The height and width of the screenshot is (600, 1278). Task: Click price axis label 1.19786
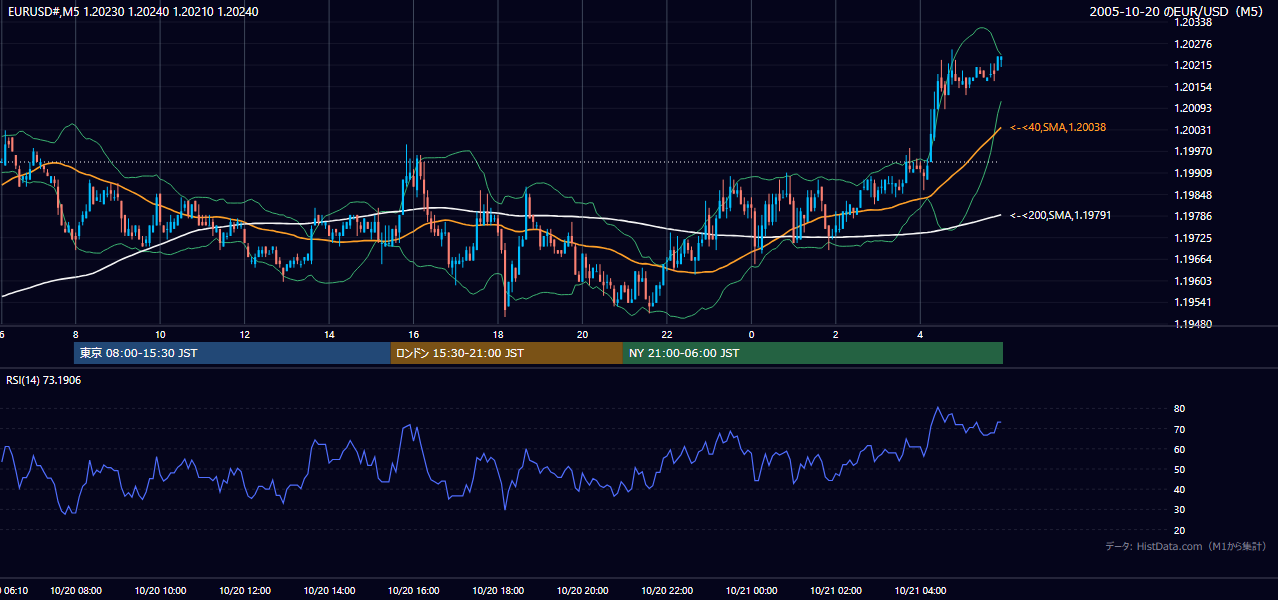pyautogui.click(x=1194, y=216)
